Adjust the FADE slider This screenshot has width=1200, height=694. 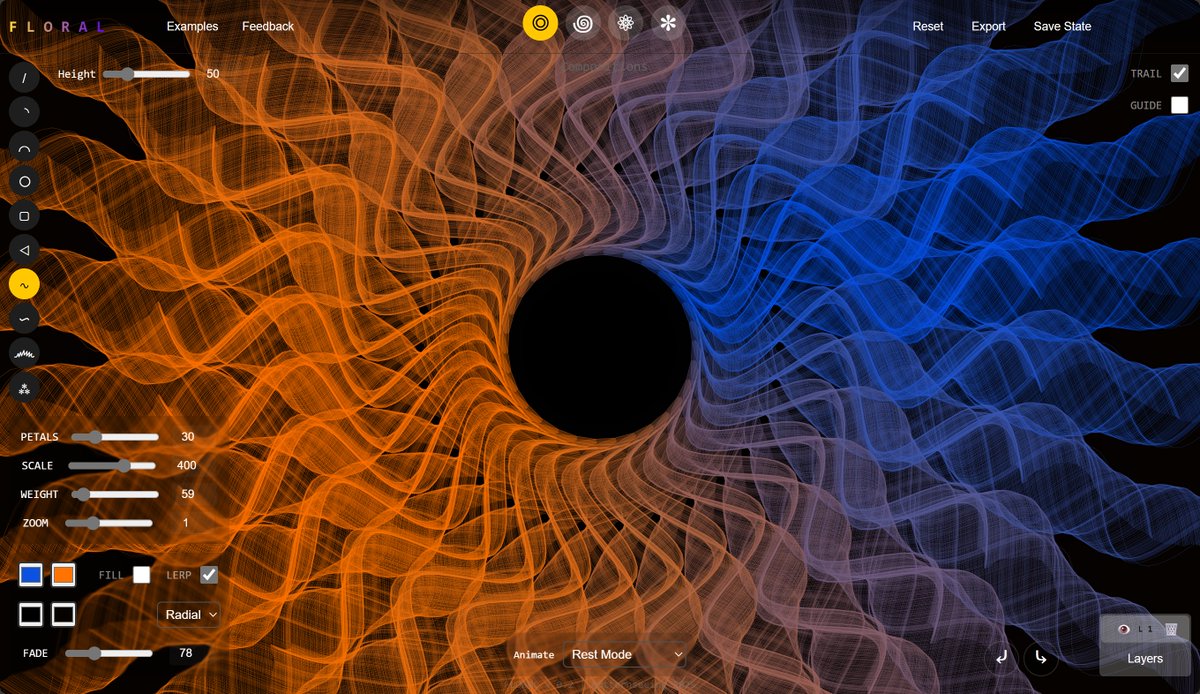pyautogui.click(x=109, y=653)
